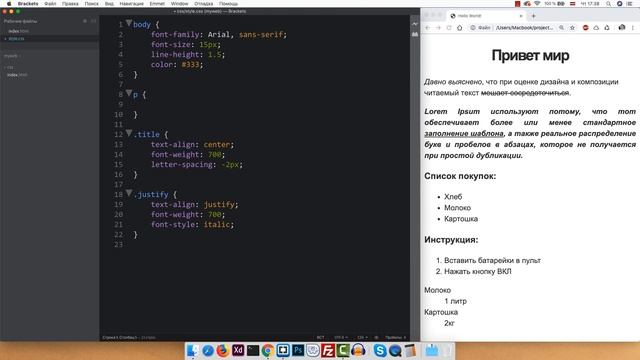Open Safari from the Dock
Viewport: 640px width, 360px height.
(x=208, y=350)
